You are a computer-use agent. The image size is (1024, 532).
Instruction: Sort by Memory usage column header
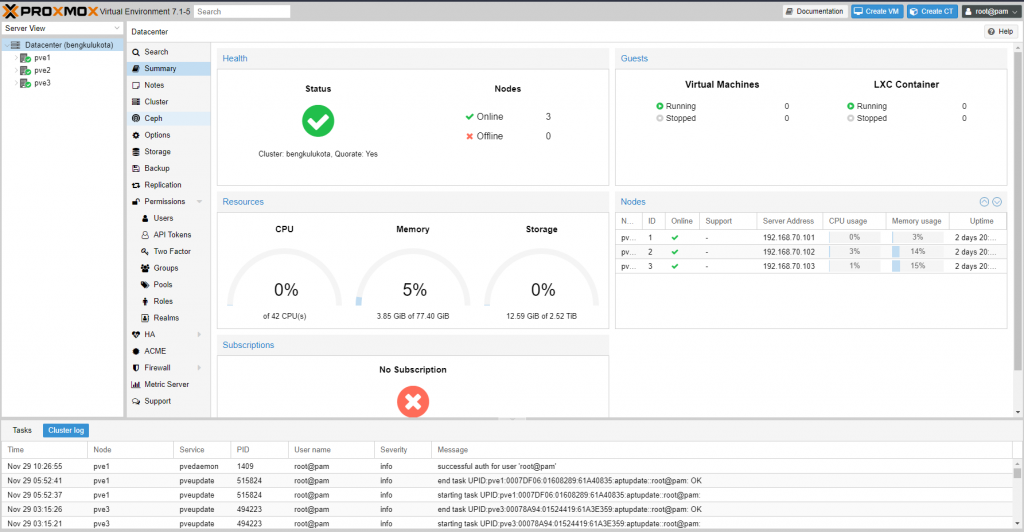917,221
